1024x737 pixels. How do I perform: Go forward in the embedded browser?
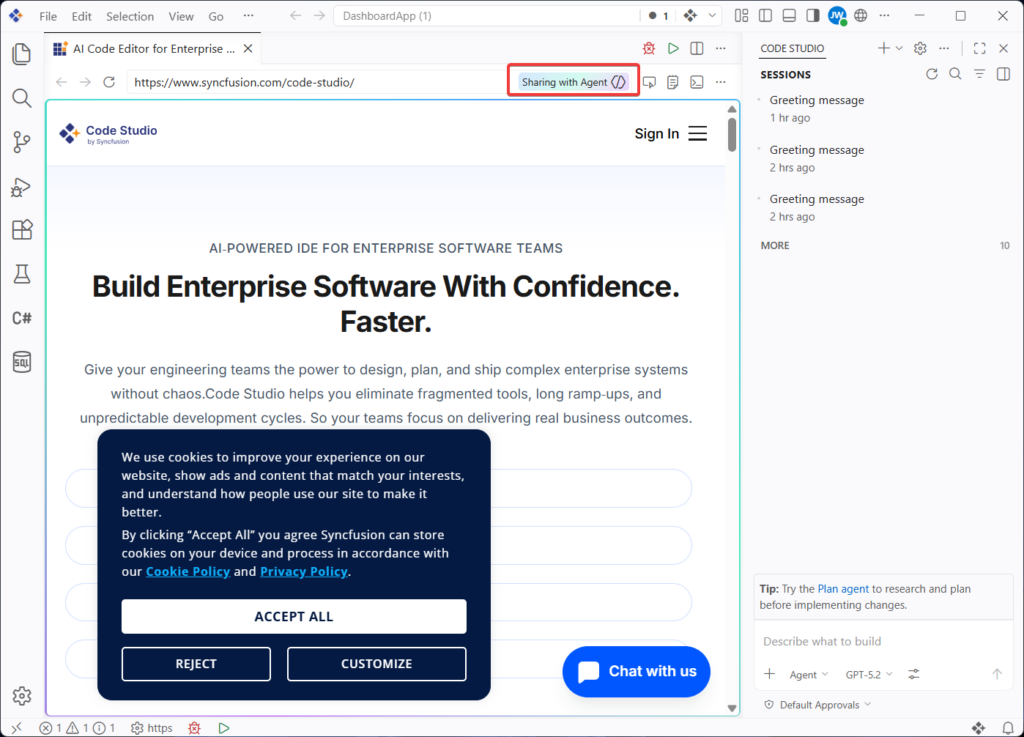(x=86, y=82)
